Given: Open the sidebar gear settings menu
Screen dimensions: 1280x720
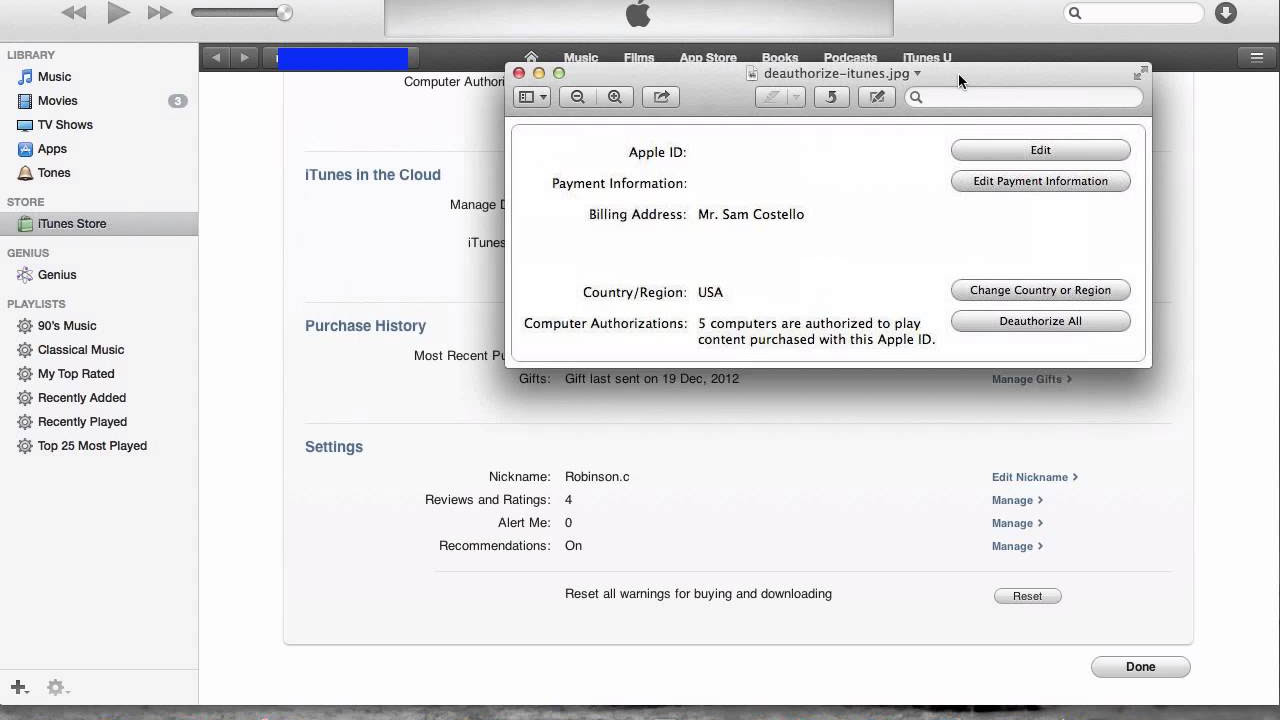Looking at the screenshot, I should [57, 687].
